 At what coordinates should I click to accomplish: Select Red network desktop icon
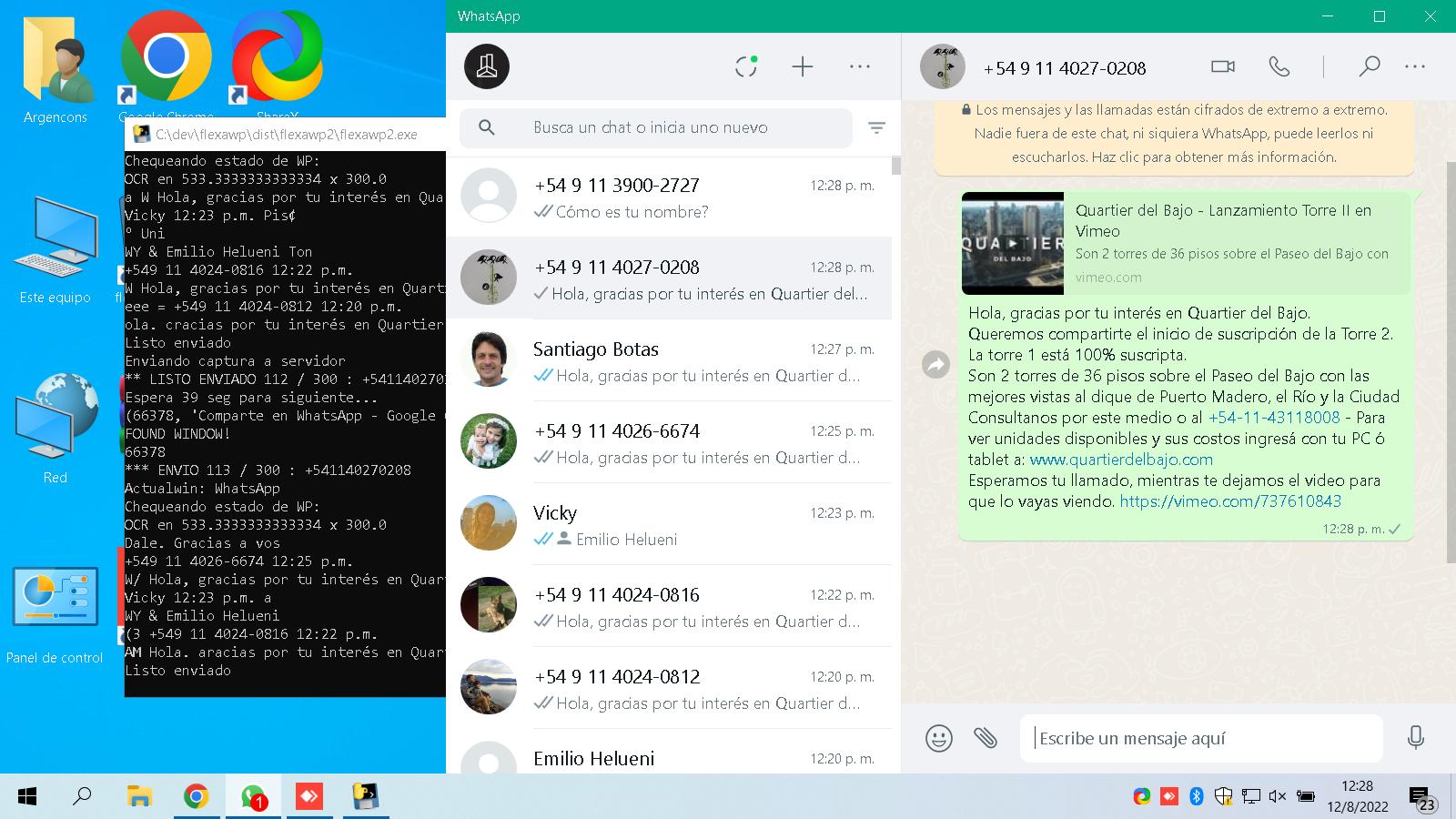tap(56, 428)
